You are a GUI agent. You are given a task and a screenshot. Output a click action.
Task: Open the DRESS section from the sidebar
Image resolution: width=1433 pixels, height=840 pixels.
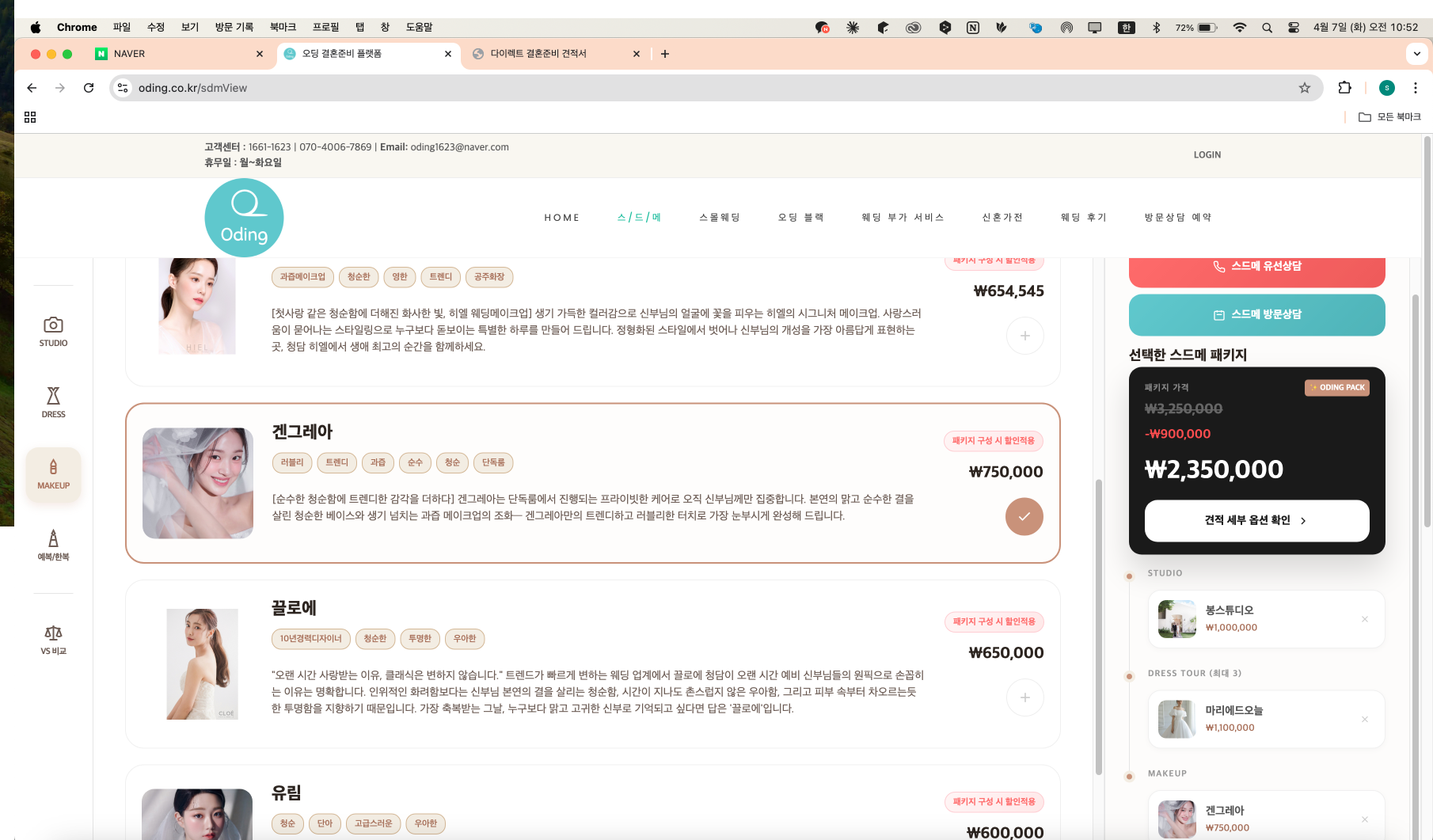(53, 402)
